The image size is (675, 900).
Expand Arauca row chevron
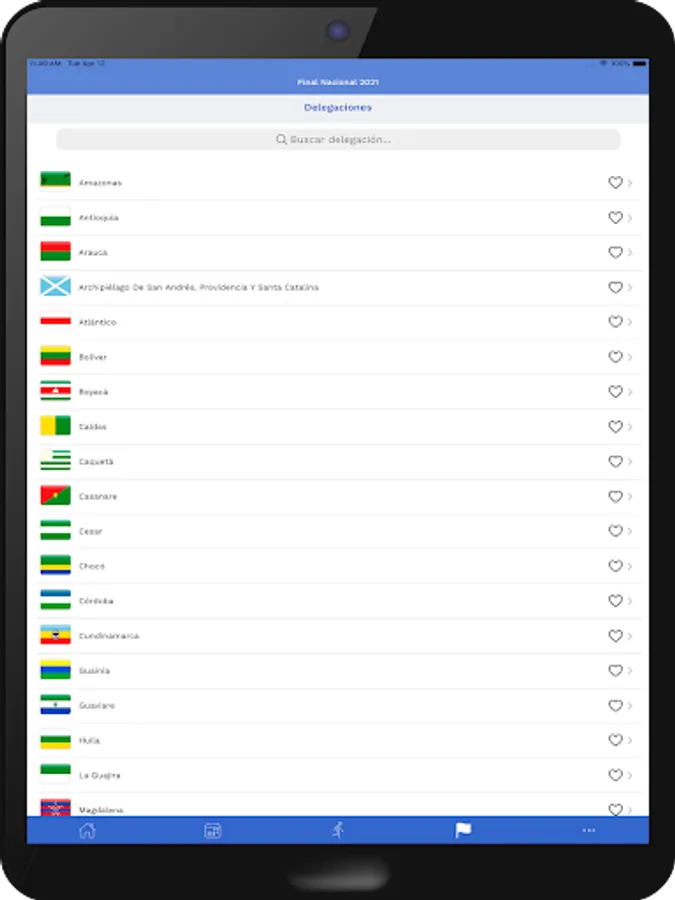[x=630, y=253]
